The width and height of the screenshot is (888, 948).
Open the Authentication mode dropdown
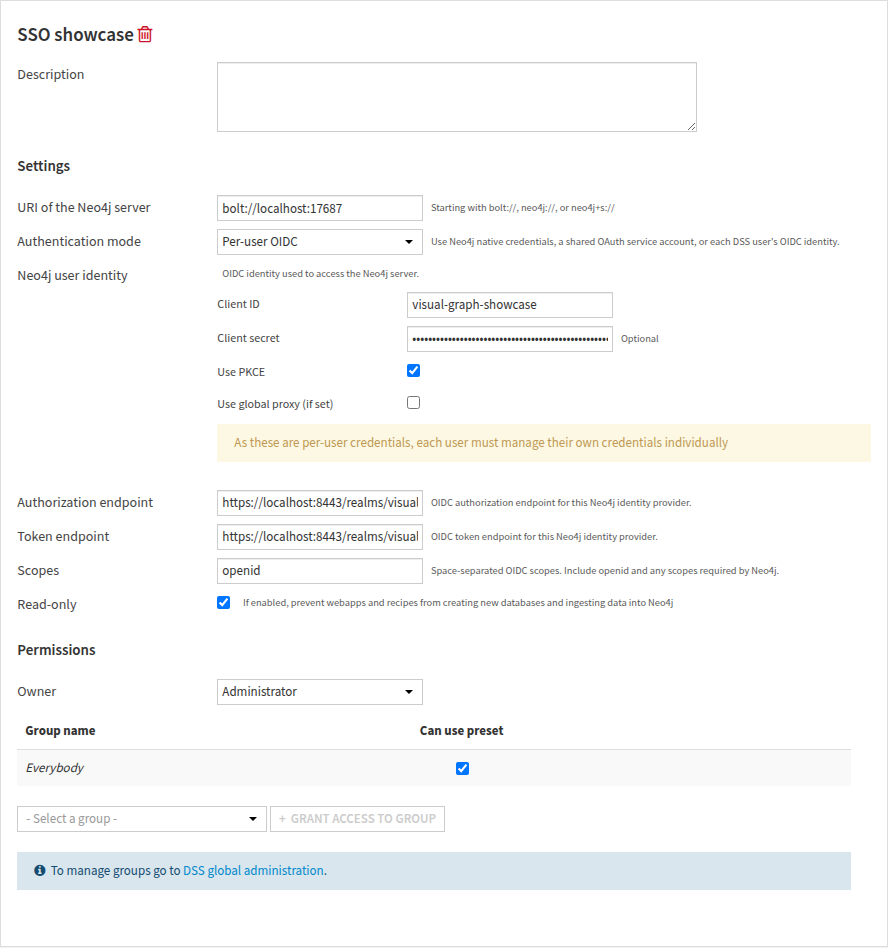tap(320, 242)
